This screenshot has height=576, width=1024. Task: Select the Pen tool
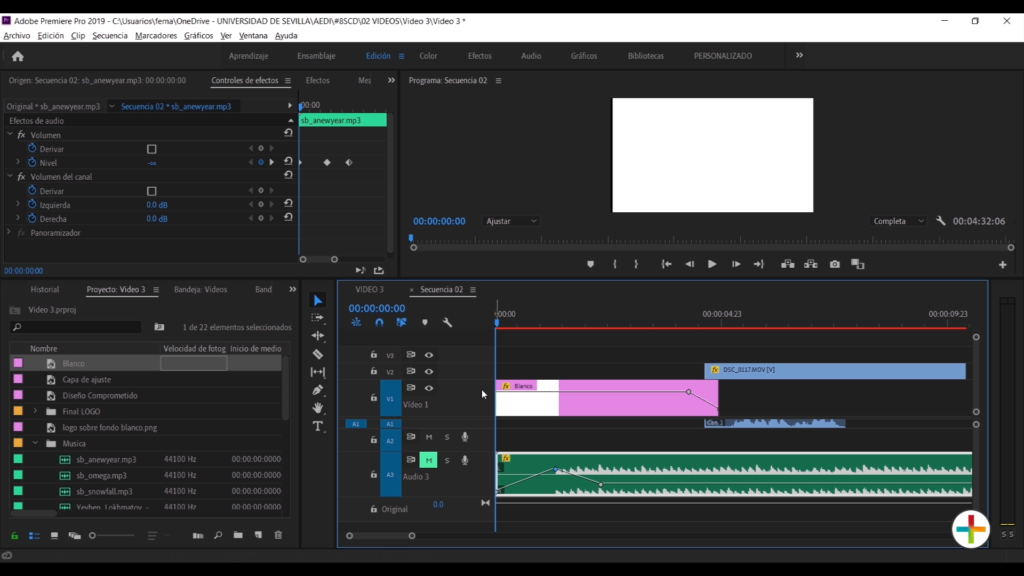pos(318,390)
